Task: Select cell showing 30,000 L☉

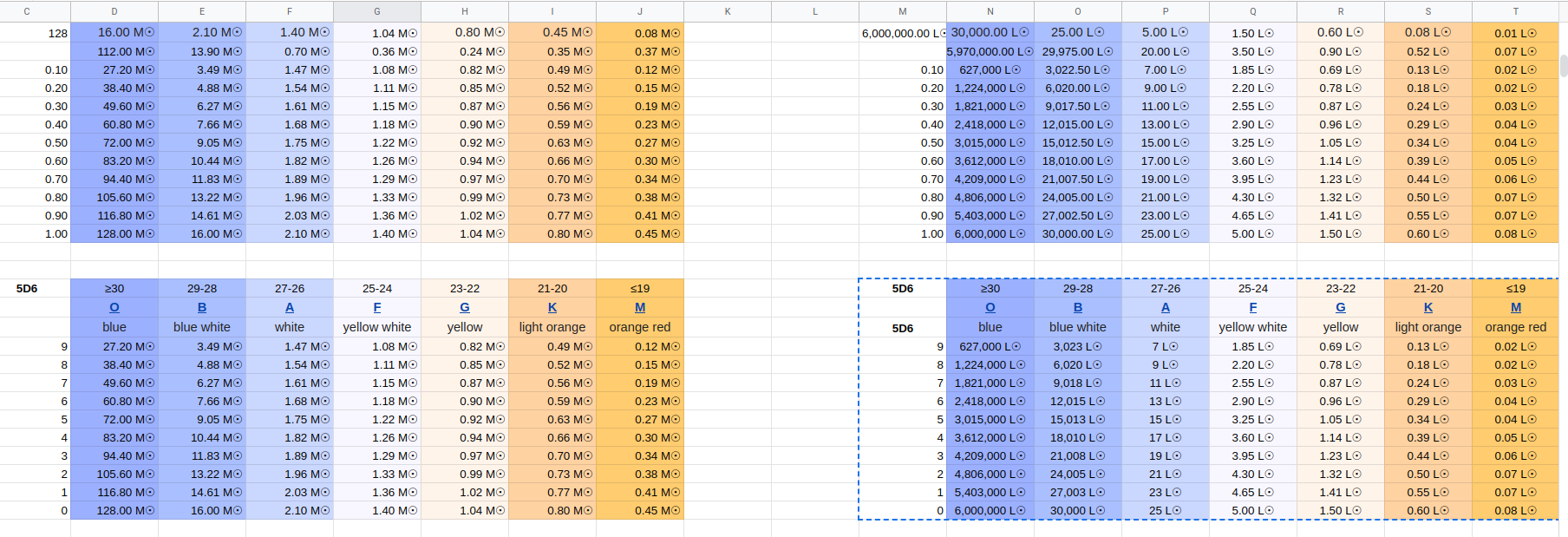Action: [x=1078, y=510]
